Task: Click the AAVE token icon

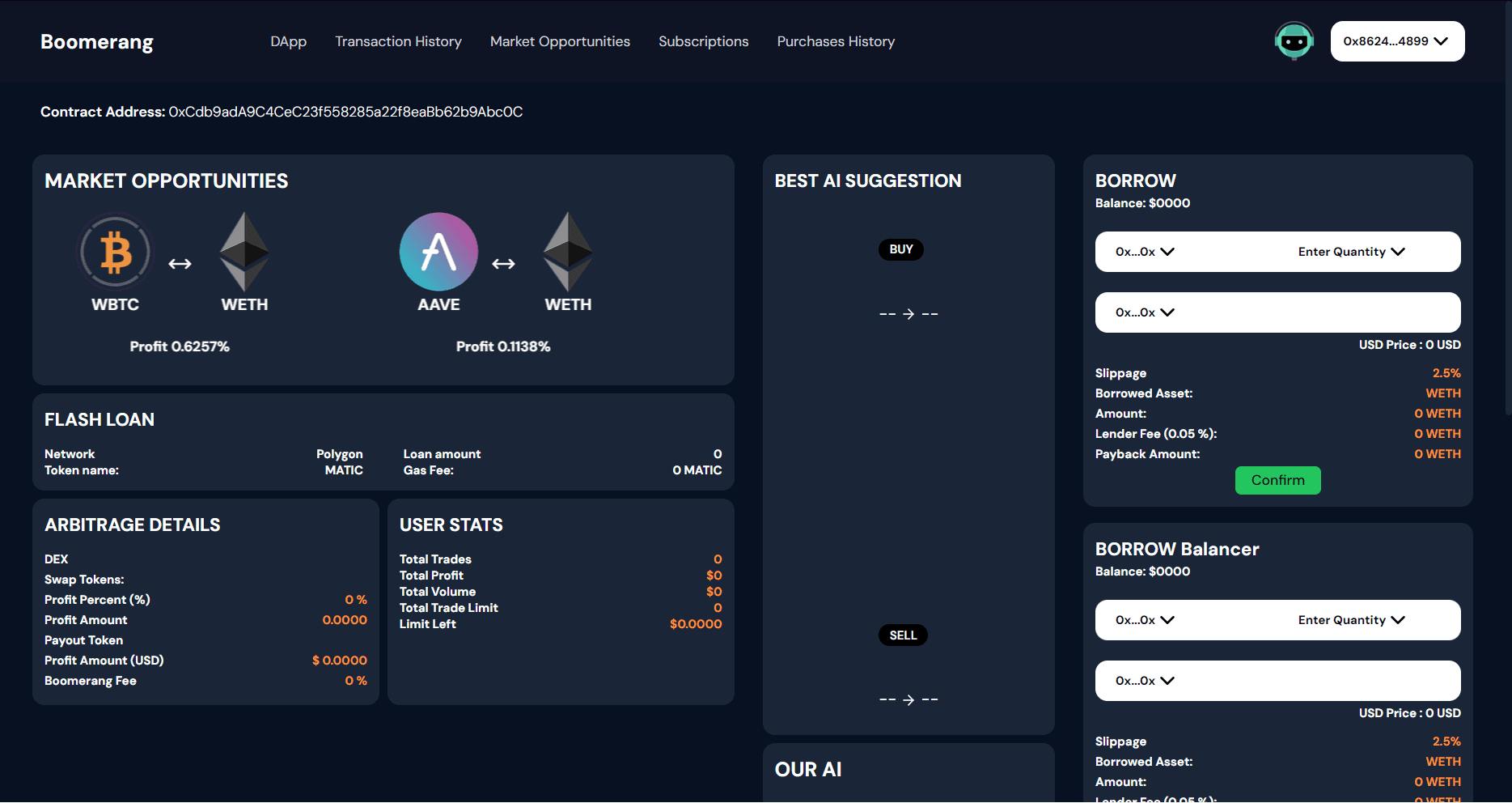Action: point(438,252)
